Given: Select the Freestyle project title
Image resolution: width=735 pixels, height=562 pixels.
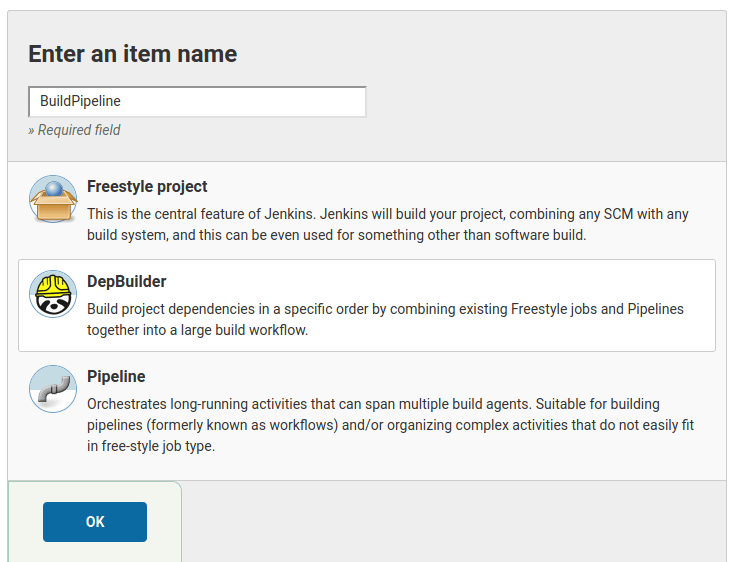Looking at the screenshot, I should 147,186.
